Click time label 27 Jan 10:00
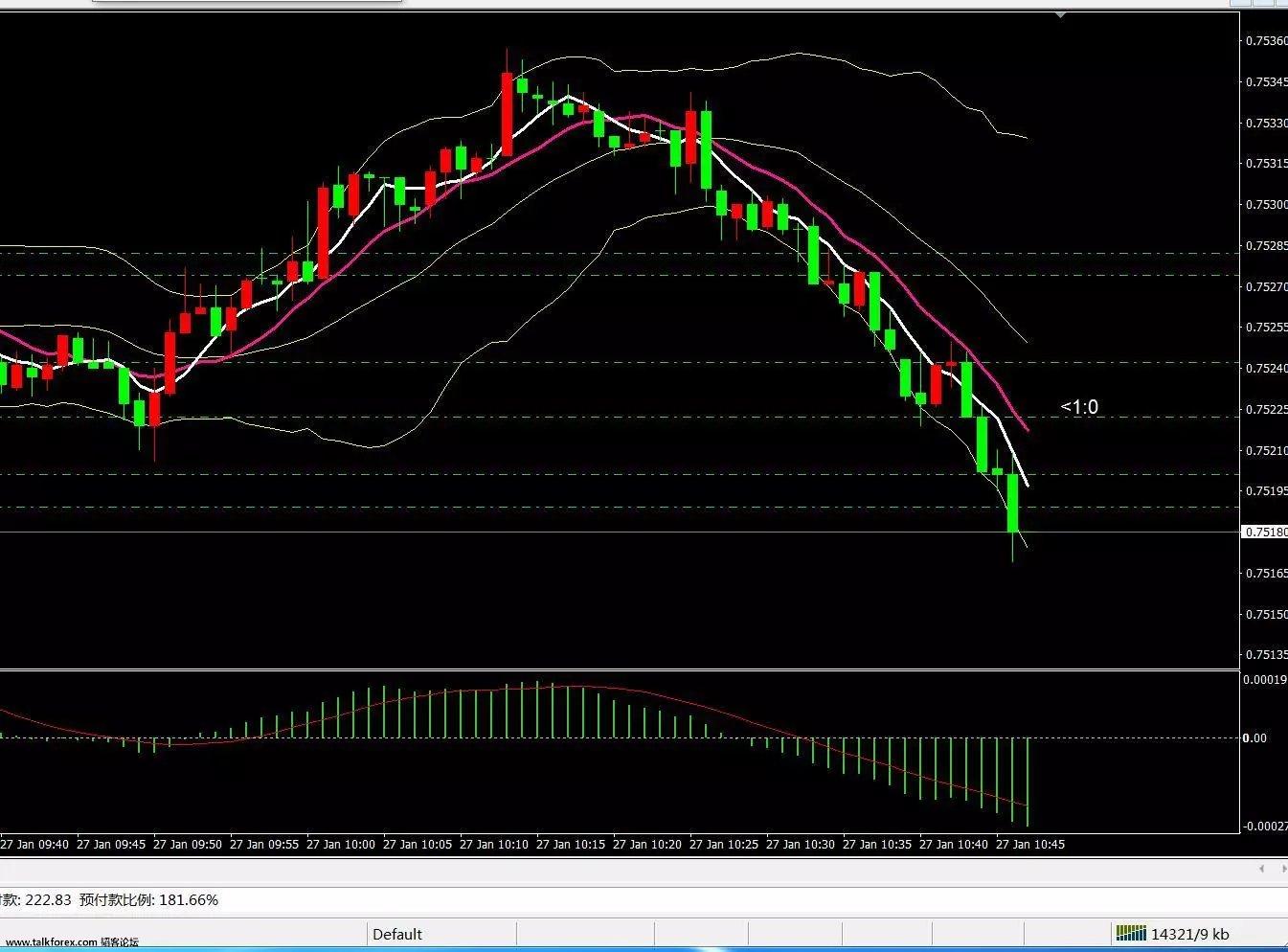The image size is (1288, 952). (341, 845)
